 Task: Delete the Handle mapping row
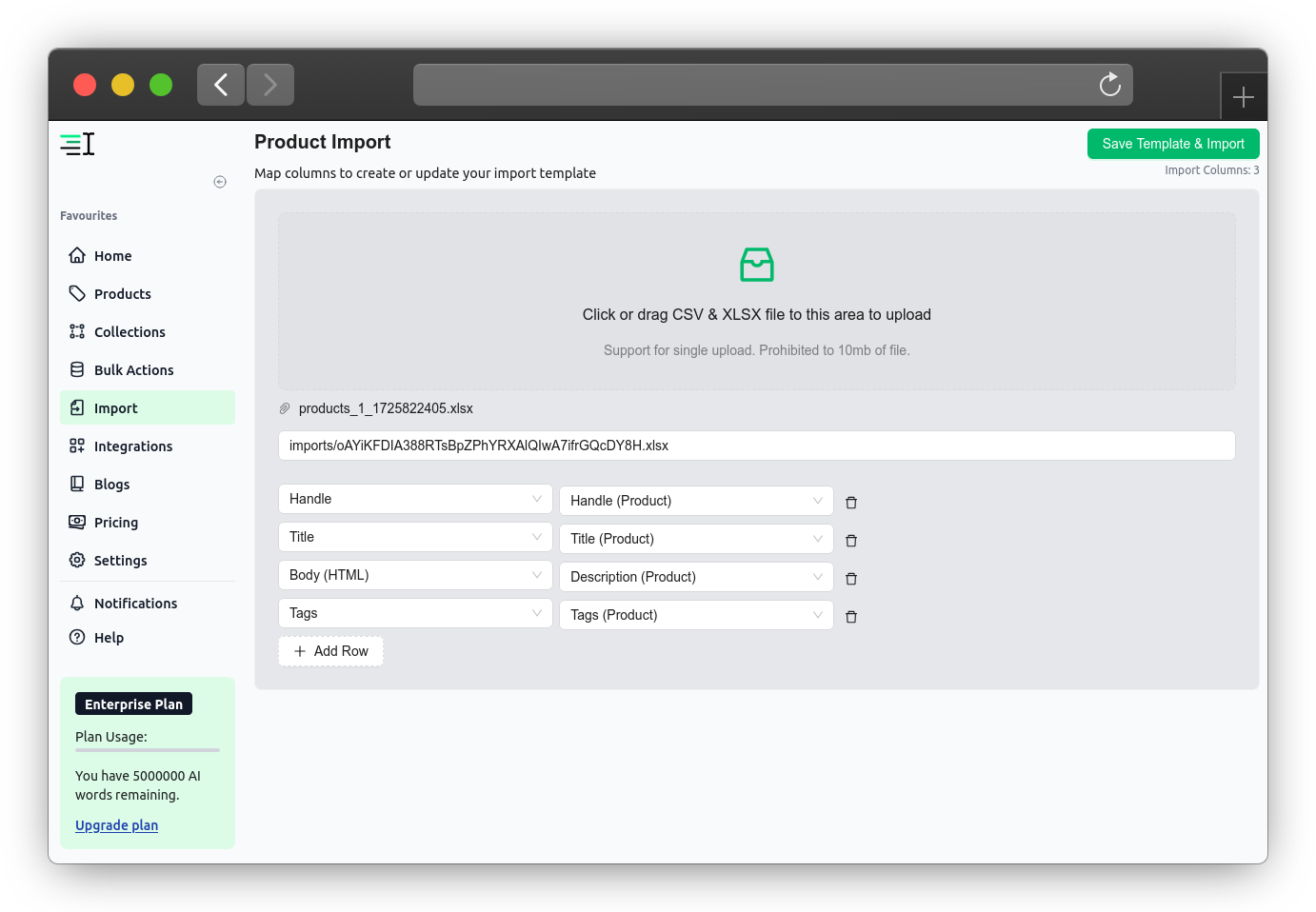click(851, 503)
